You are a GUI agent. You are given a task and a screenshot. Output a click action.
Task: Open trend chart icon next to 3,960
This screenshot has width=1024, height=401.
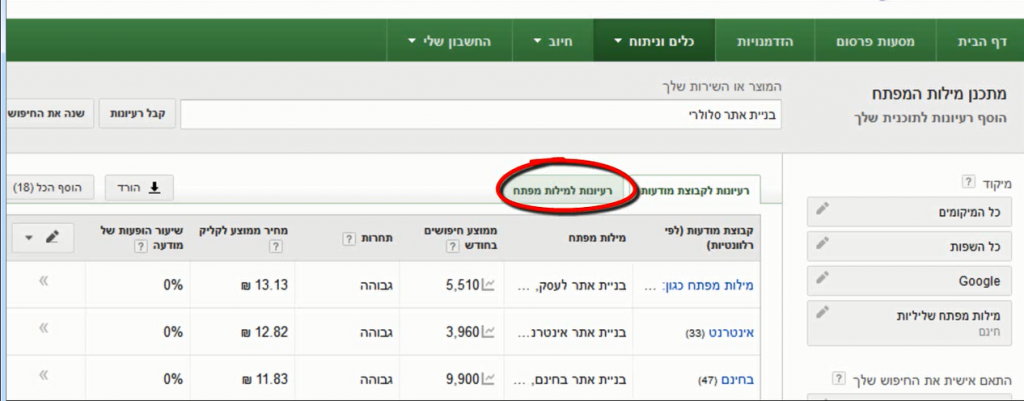[x=488, y=332]
